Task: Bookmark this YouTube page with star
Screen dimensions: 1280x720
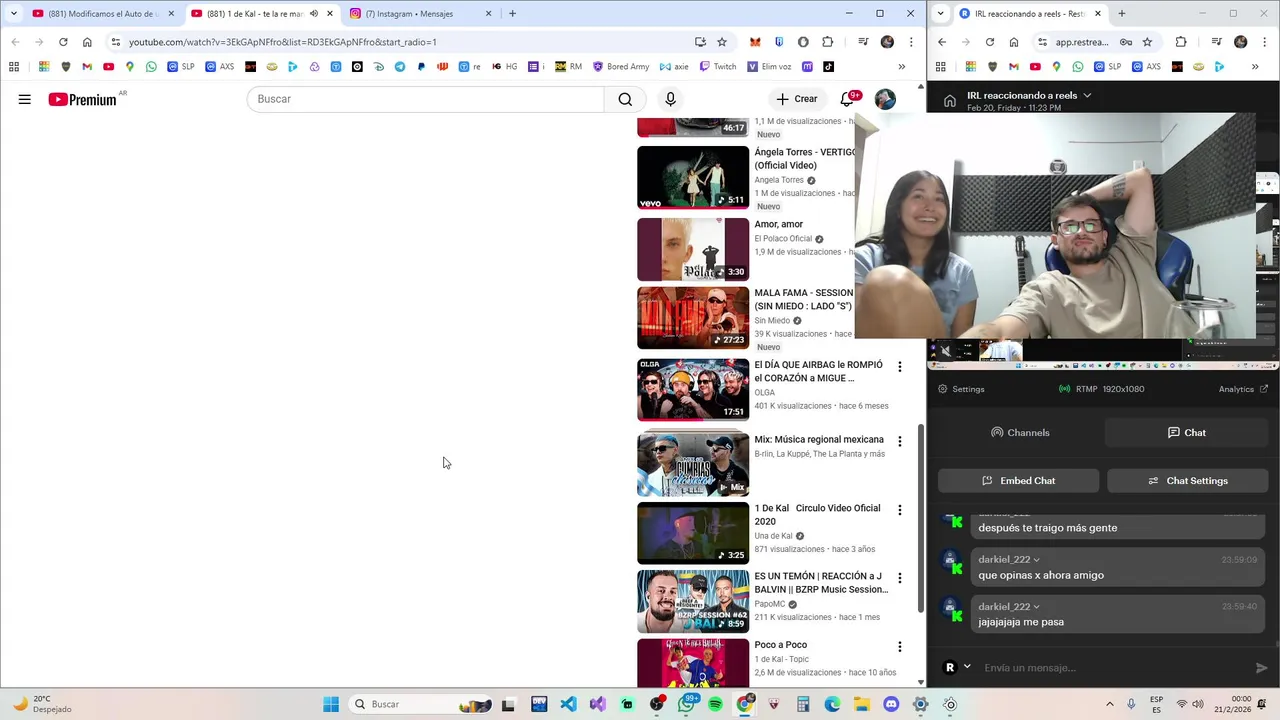Action: 722,42
